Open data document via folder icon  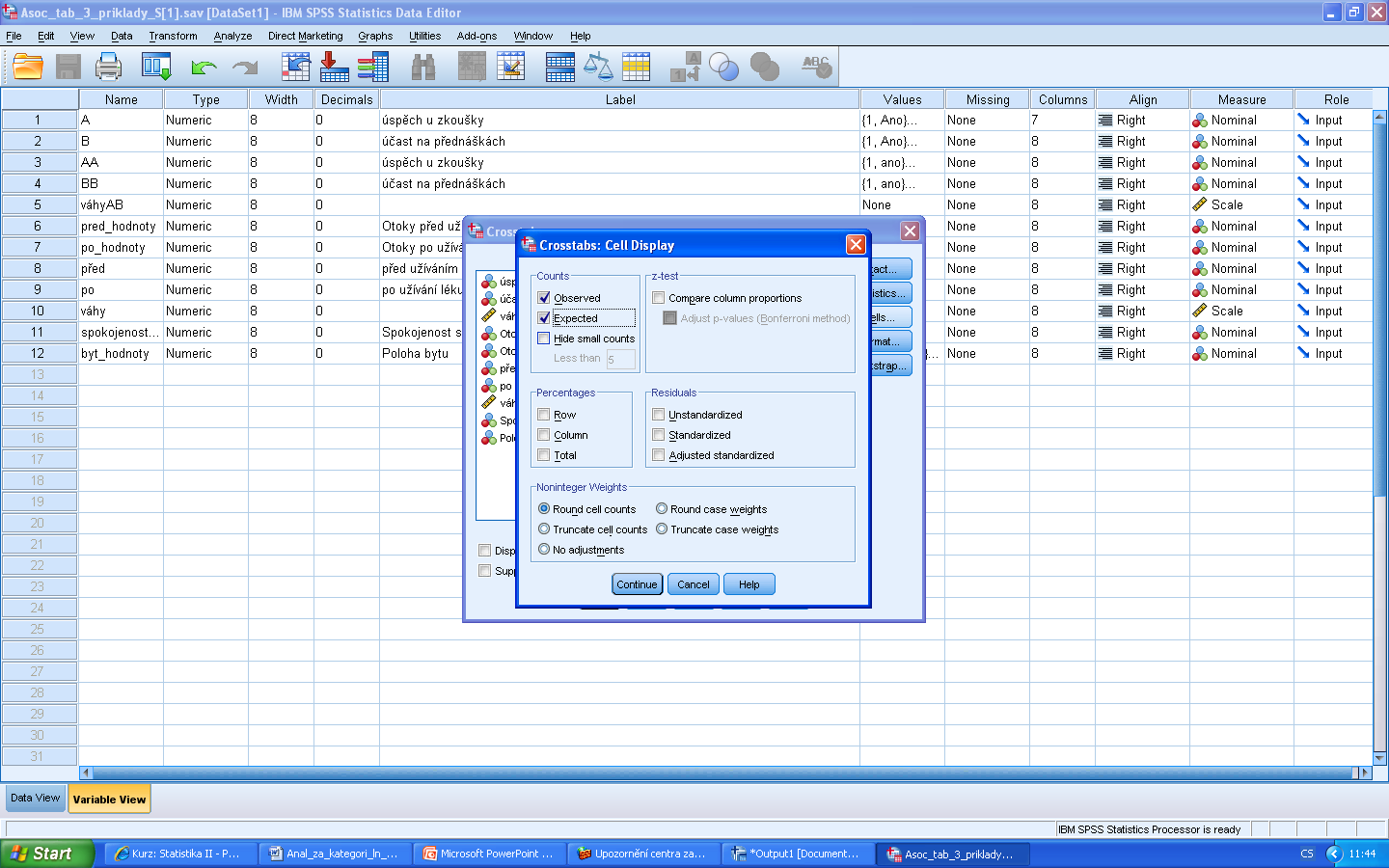click(28, 68)
